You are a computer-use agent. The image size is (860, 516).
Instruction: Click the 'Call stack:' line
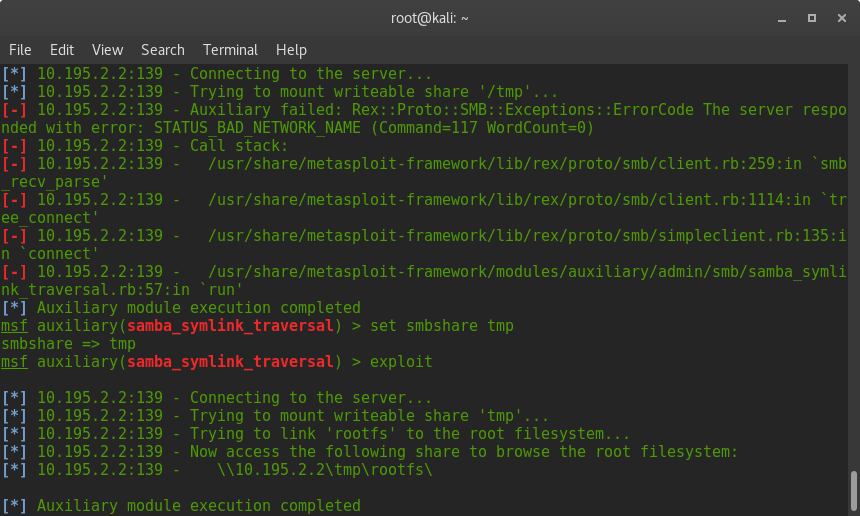[145, 146]
